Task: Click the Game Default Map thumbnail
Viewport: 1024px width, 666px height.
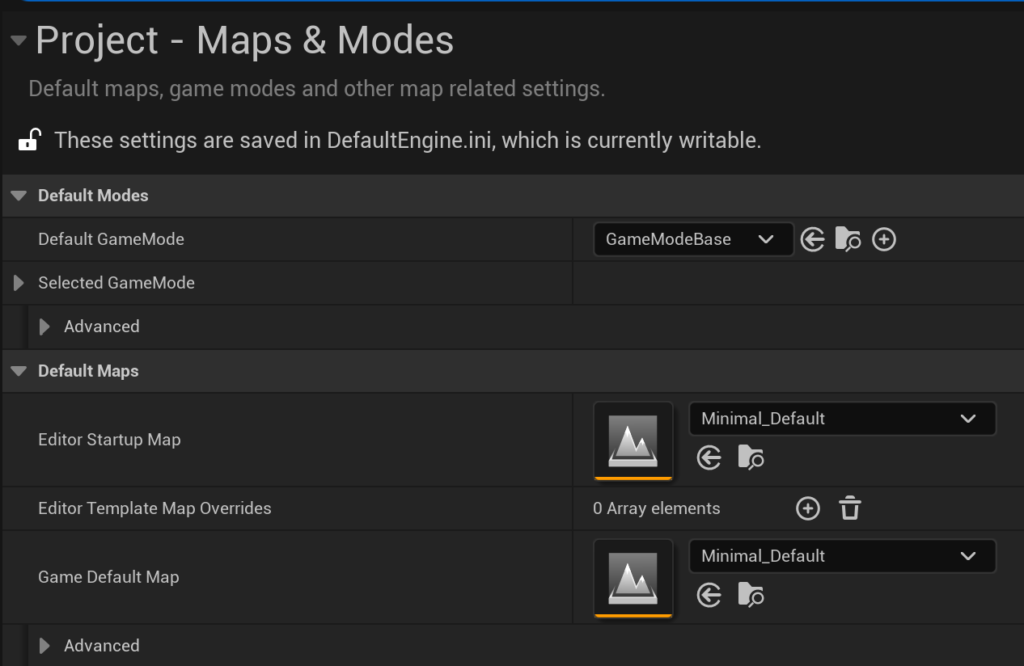Action: pos(633,578)
